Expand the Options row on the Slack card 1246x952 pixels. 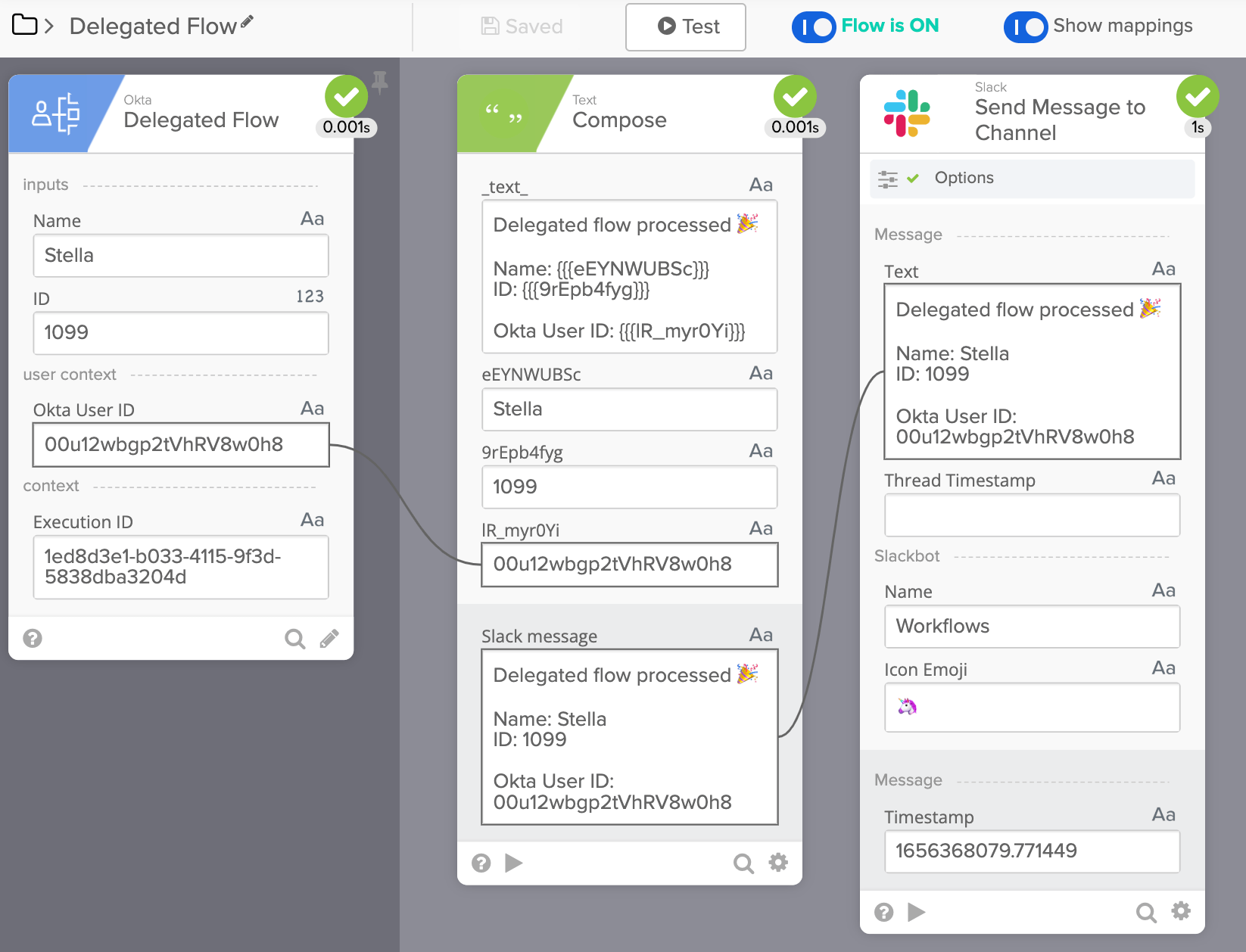(964, 178)
